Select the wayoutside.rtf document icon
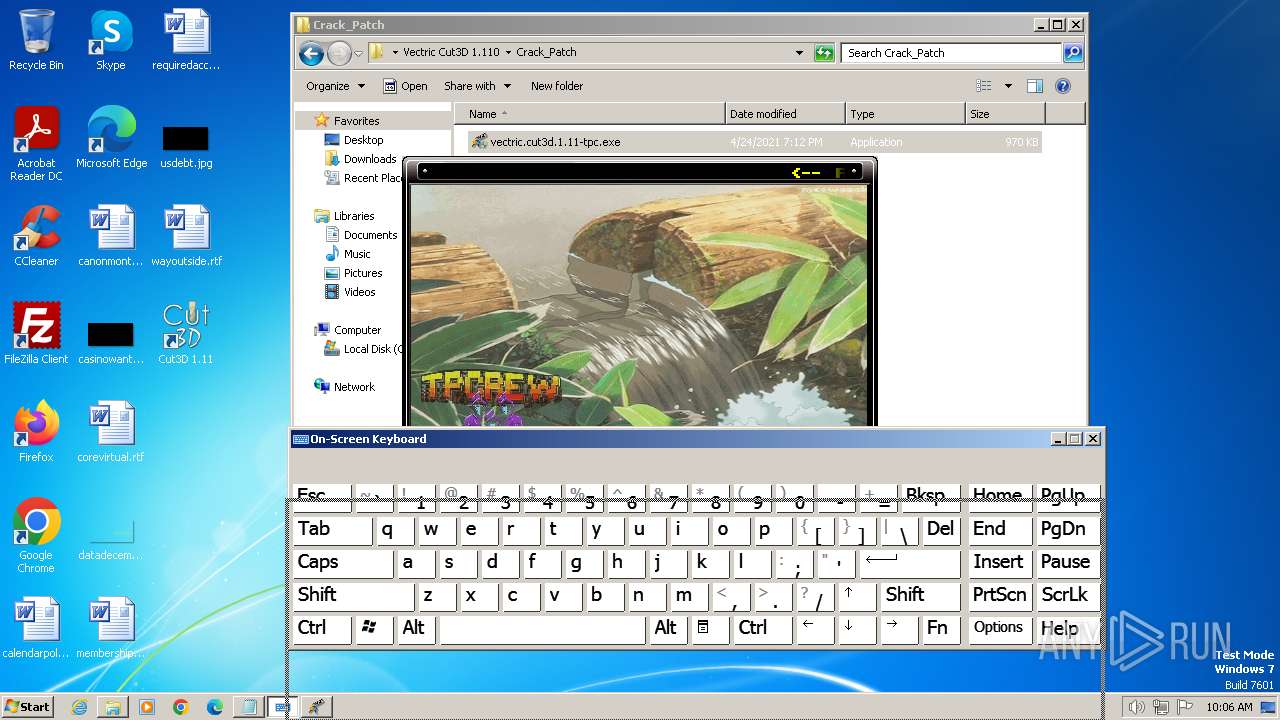1280x720 pixels. (x=186, y=236)
